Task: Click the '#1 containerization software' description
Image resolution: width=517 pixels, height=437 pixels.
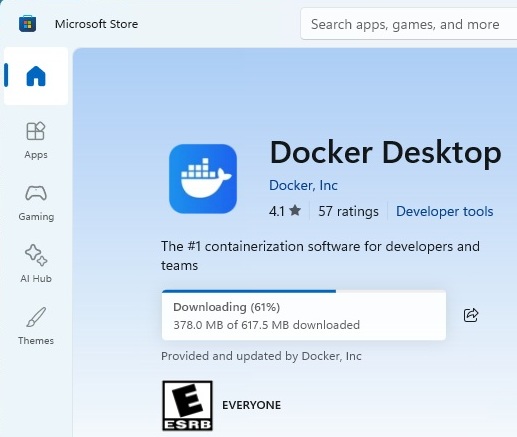Action: pos(320,256)
